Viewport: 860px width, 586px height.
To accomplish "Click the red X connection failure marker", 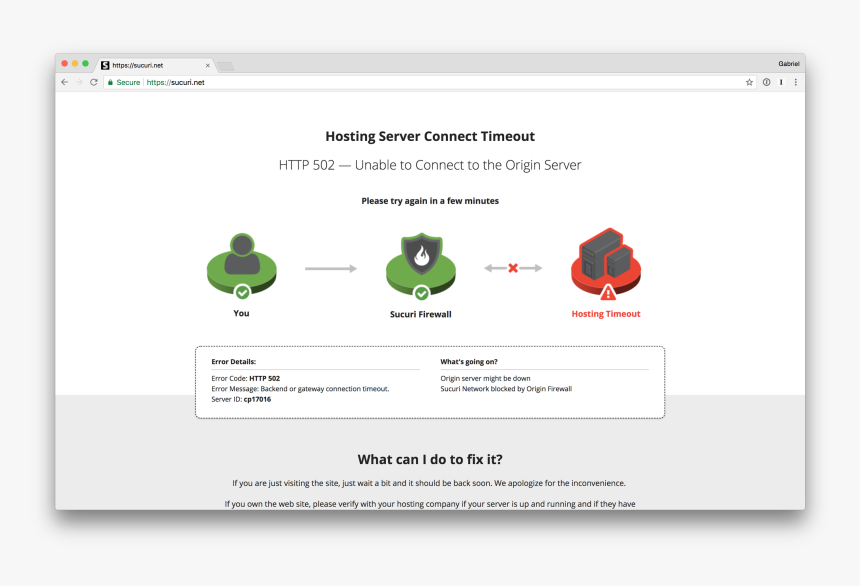I will (513, 268).
